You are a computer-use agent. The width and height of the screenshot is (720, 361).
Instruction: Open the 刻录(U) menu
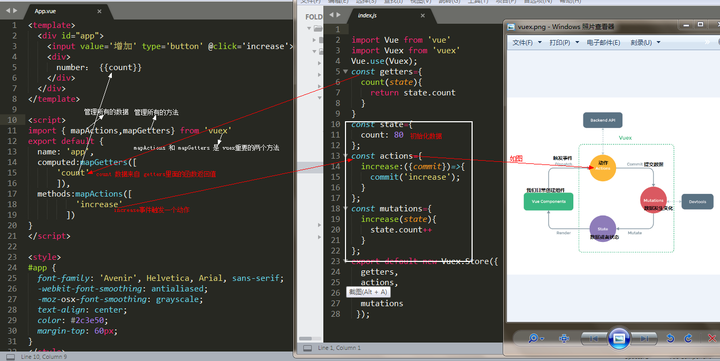[x=641, y=42]
